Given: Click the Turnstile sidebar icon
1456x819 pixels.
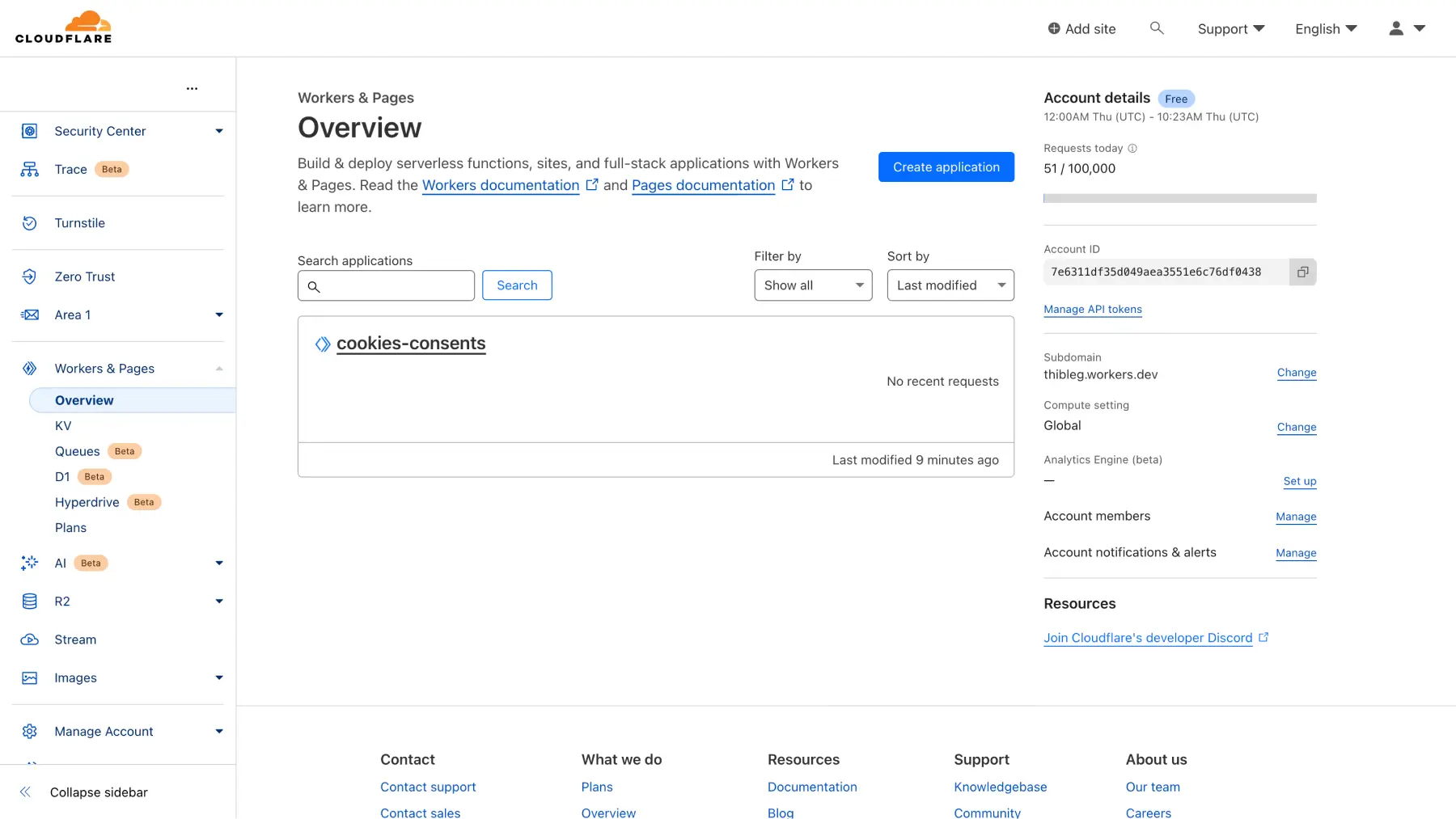Looking at the screenshot, I should coord(30,223).
